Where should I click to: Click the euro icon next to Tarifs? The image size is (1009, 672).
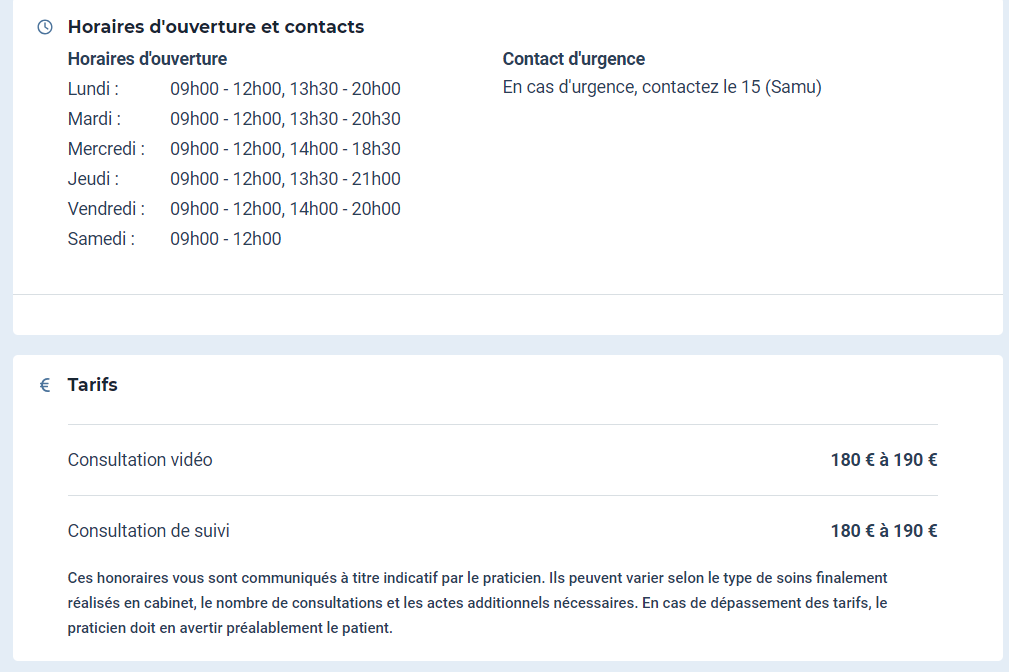[45, 385]
